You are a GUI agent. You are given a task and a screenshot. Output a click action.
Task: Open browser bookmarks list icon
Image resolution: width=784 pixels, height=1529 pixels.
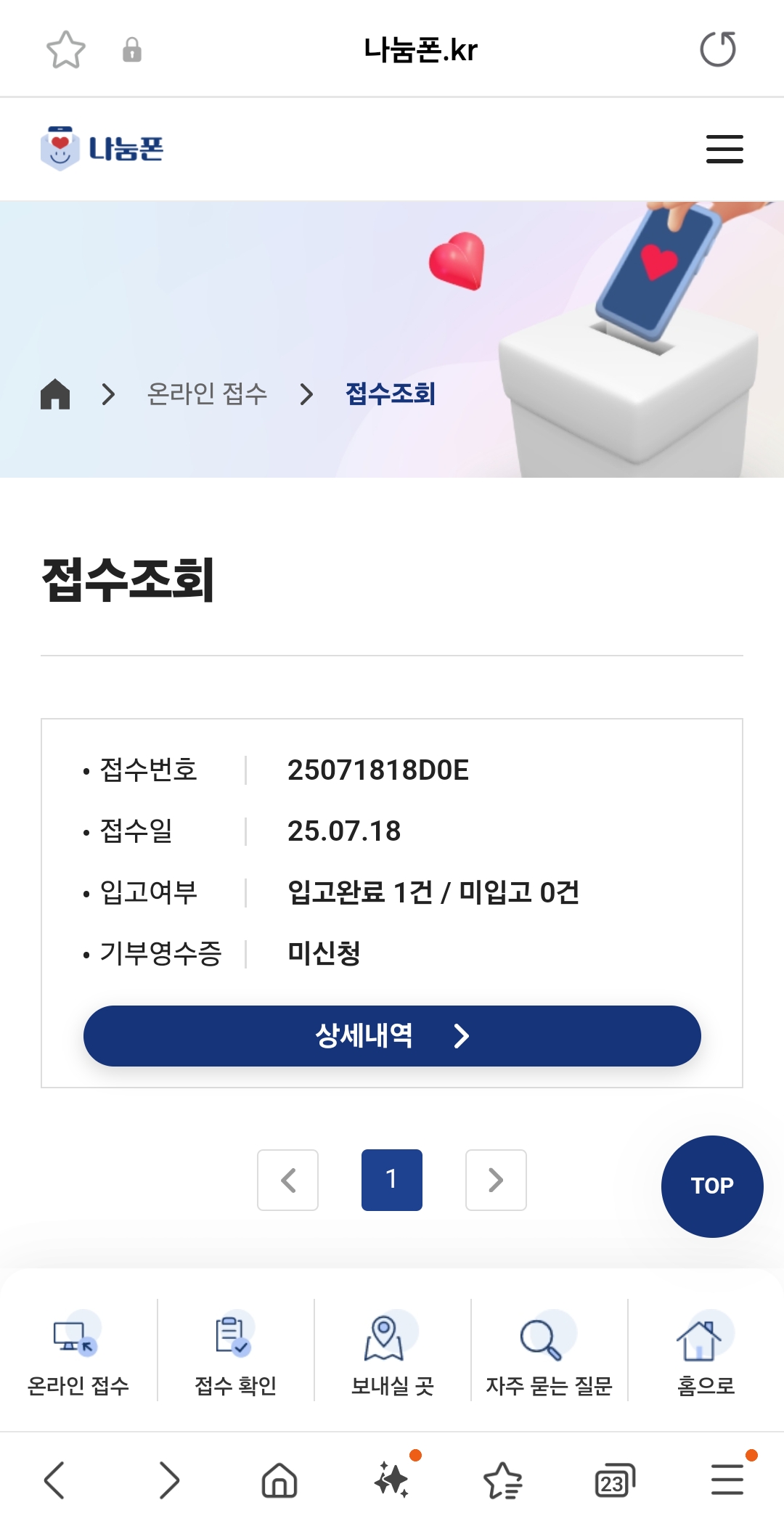(503, 1480)
